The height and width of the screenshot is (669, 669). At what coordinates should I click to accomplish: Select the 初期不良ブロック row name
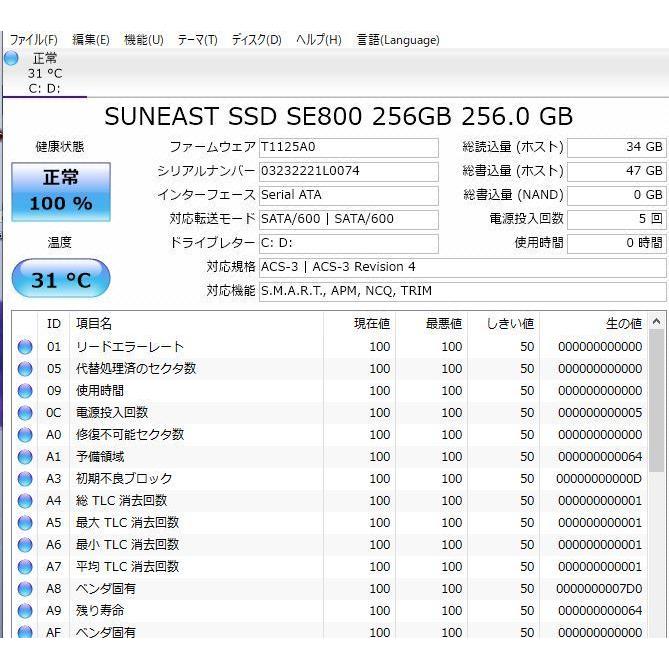coord(124,479)
